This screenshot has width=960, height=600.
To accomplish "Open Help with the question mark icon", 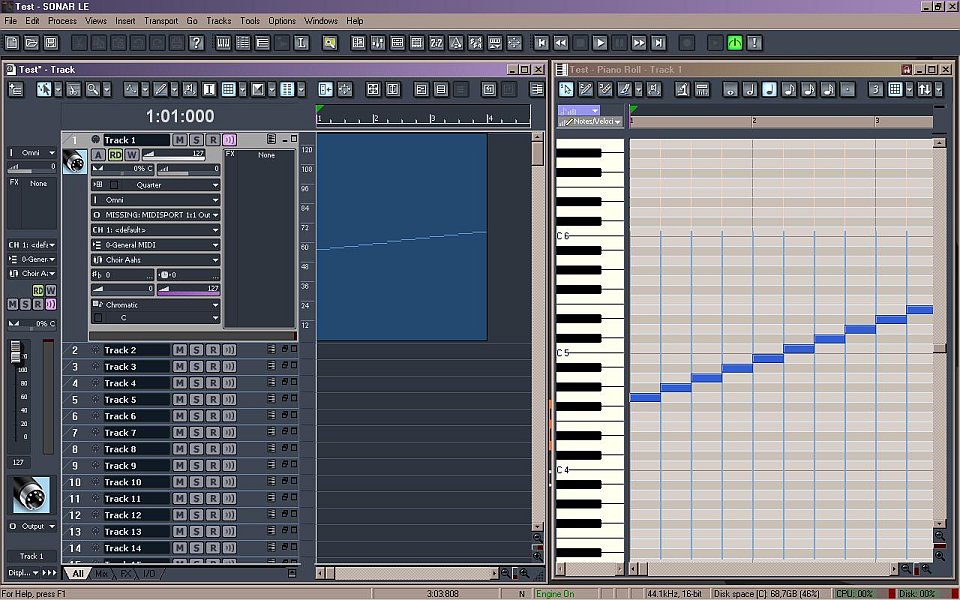I will (x=196, y=43).
